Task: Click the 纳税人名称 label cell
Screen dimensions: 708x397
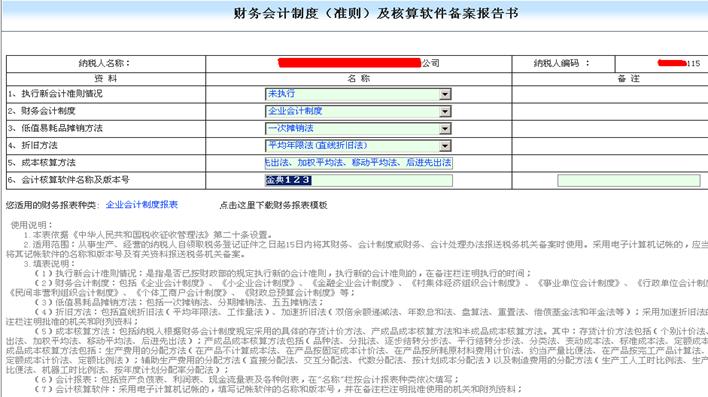Action: 106,63
